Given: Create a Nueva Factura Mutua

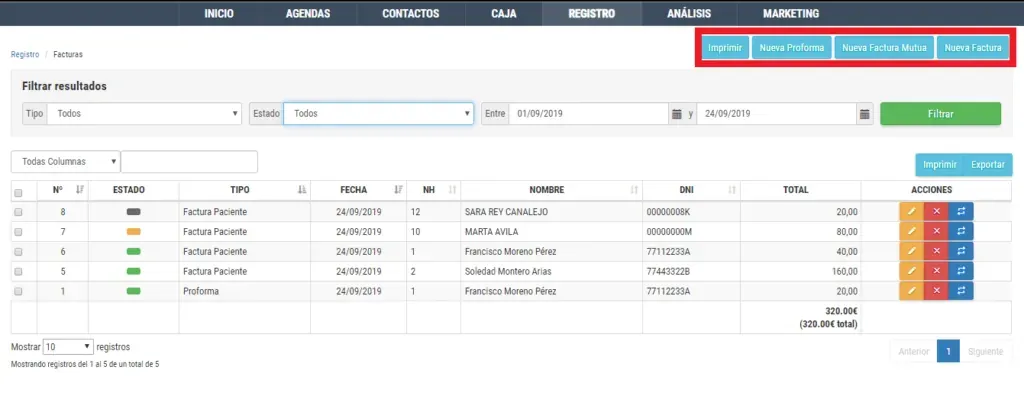Looking at the screenshot, I should pyautogui.click(x=884, y=48).
